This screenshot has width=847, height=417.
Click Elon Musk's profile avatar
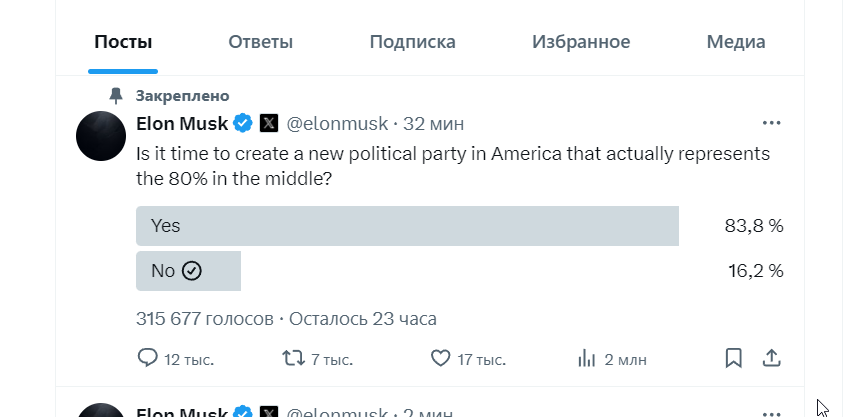[101, 135]
